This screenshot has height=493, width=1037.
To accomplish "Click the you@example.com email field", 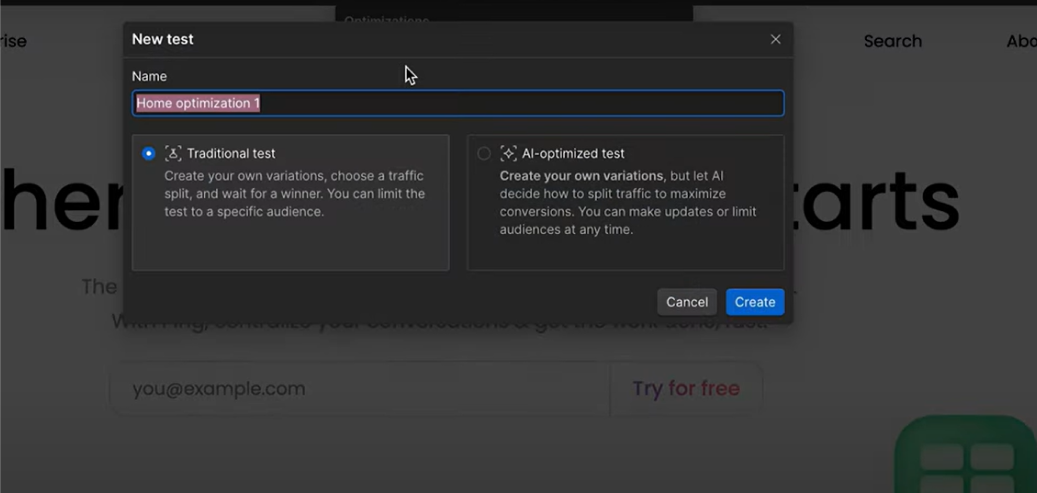I will pos(359,388).
